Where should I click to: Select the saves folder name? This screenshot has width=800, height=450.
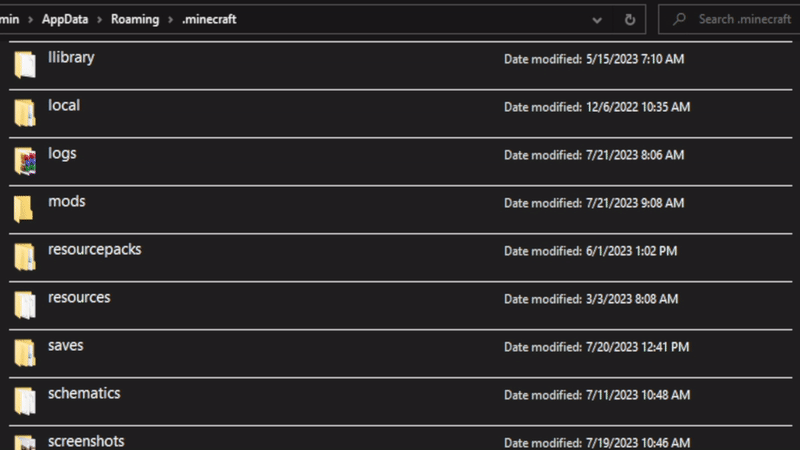click(66, 346)
